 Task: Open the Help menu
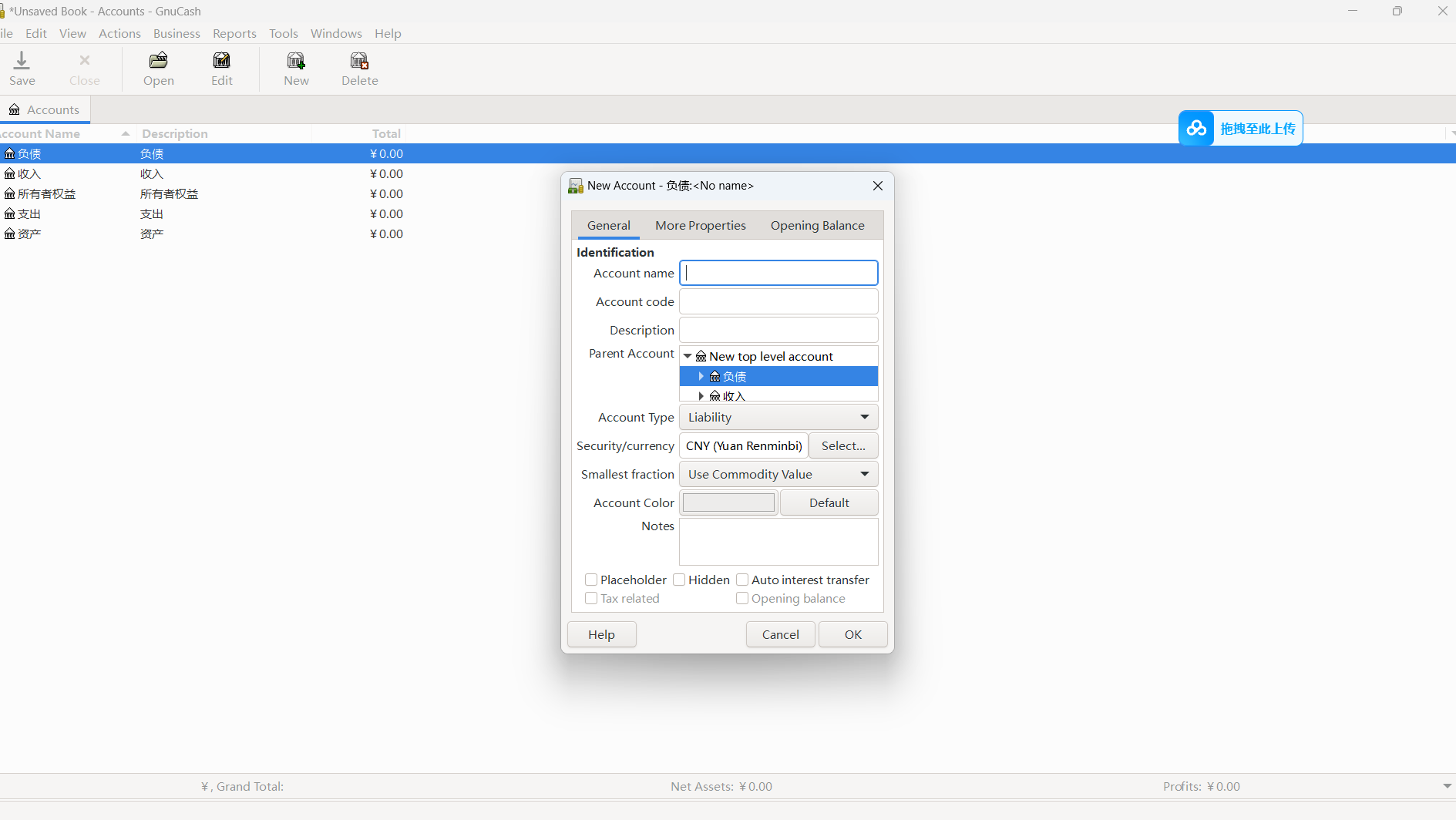click(388, 33)
